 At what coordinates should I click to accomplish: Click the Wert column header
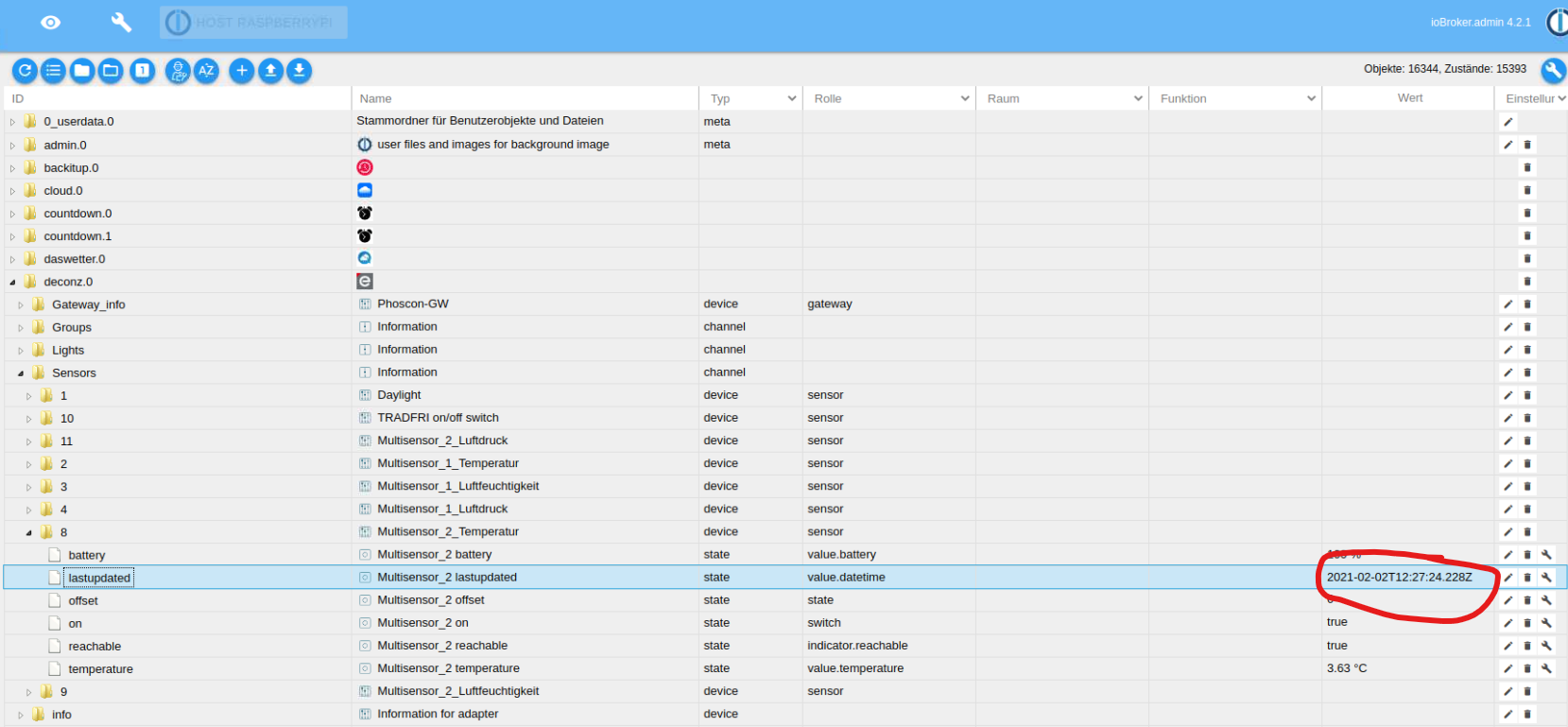click(1409, 98)
